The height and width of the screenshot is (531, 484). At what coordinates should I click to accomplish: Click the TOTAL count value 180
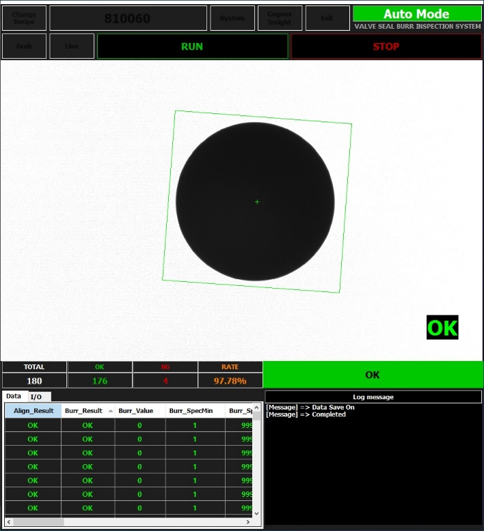[34, 381]
